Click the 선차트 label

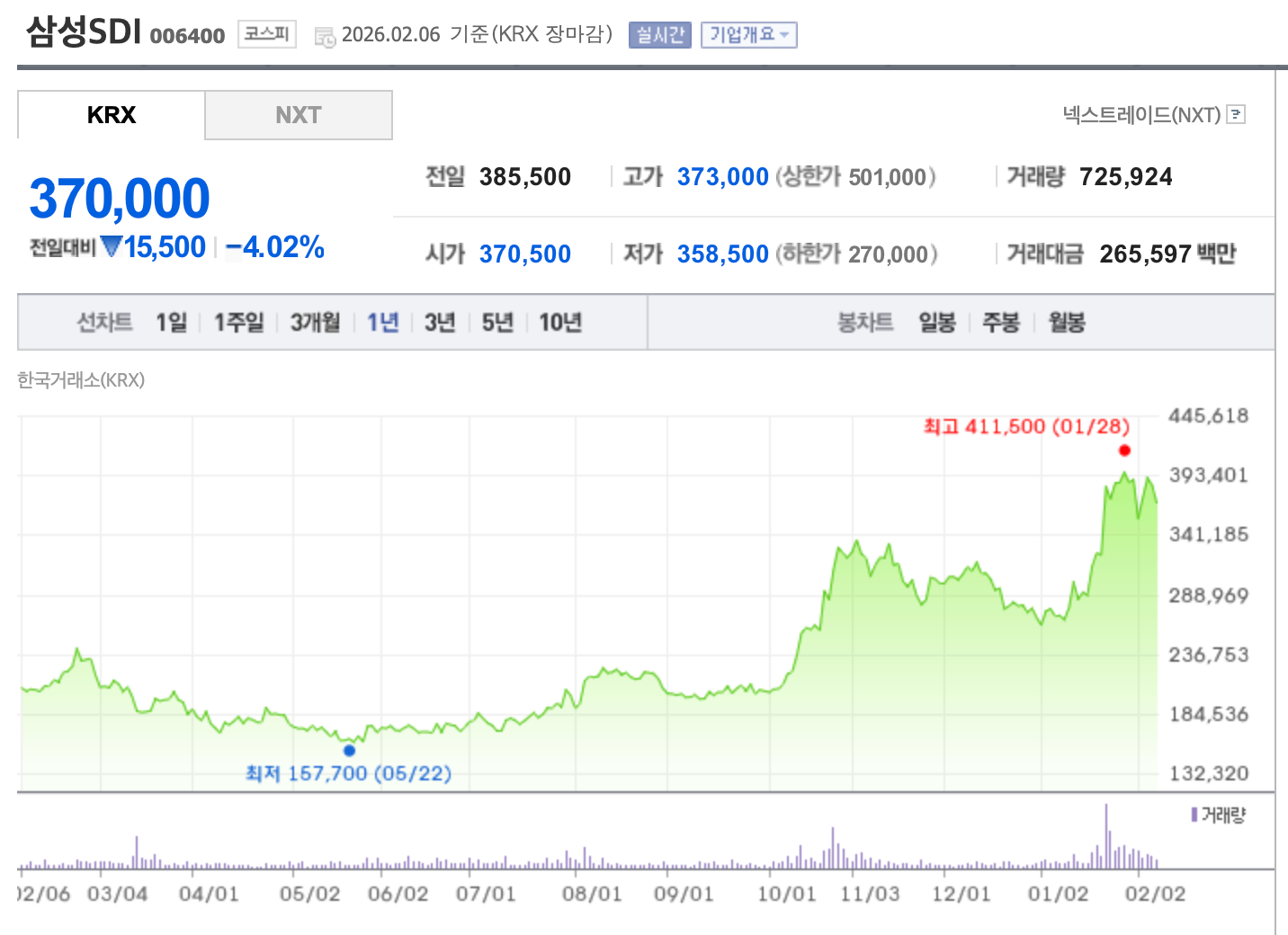104,322
